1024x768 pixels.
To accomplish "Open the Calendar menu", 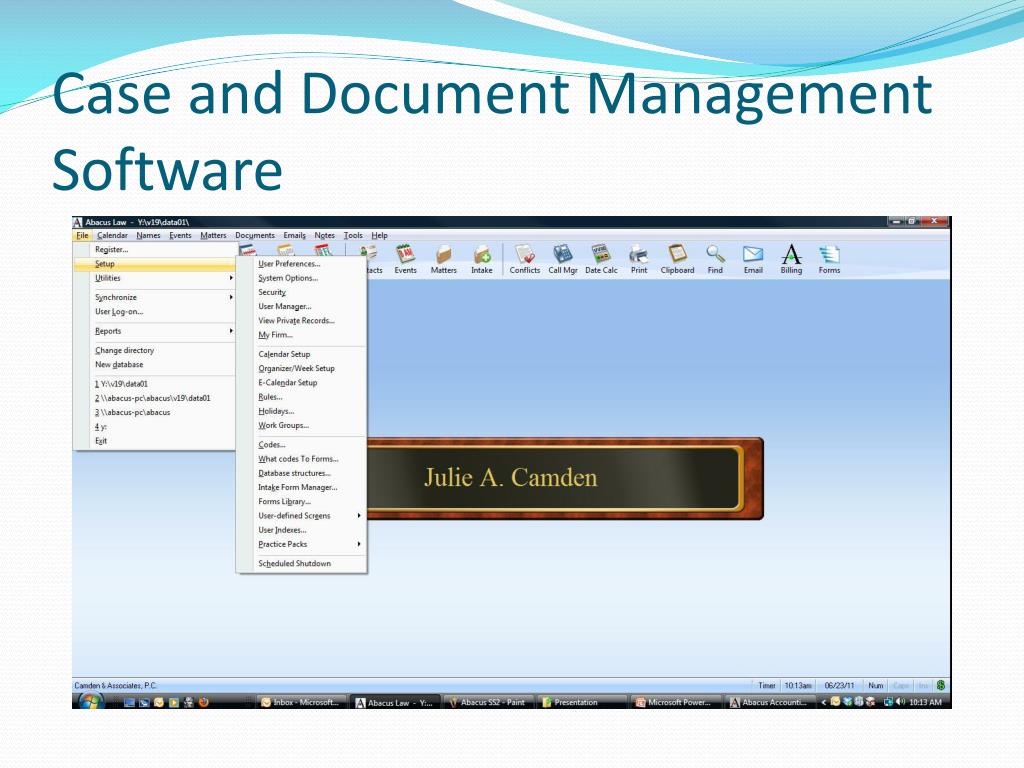I will click(112, 235).
